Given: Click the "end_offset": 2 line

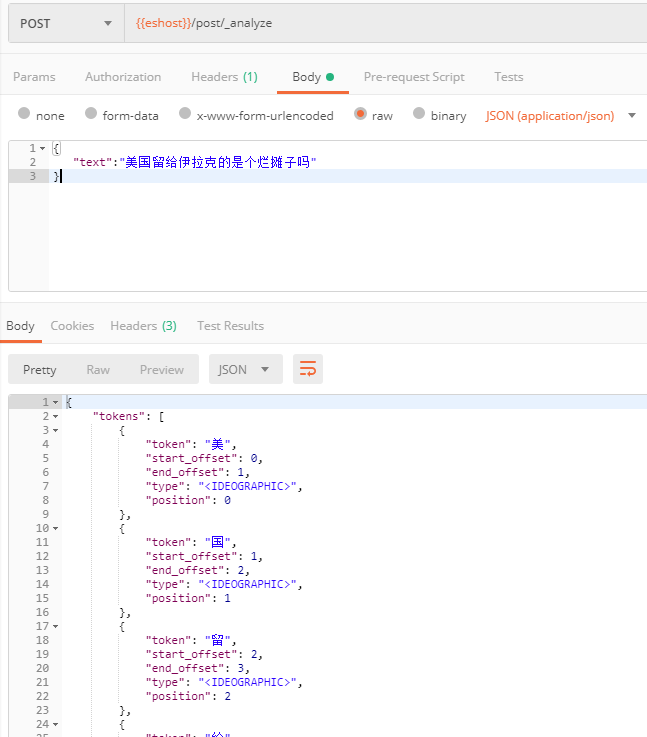Looking at the screenshot, I should coord(197,571).
